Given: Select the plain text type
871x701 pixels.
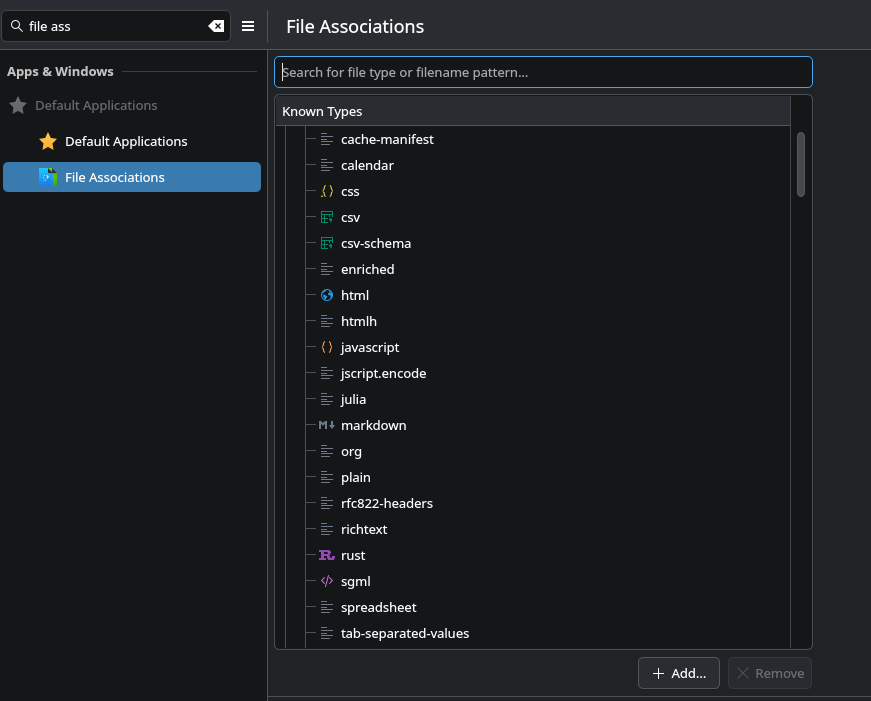Looking at the screenshot, I should 356,477.
